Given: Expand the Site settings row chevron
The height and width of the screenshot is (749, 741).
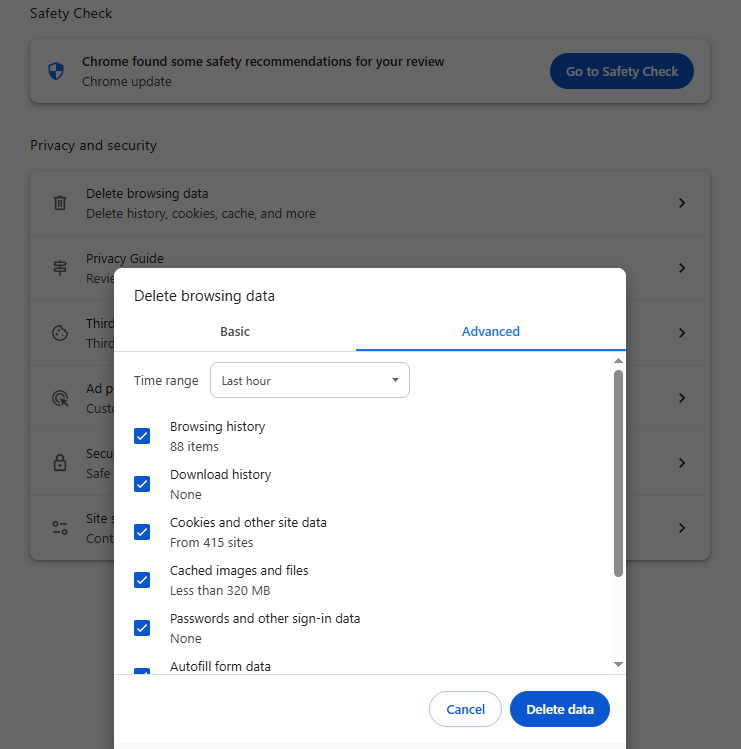Looking at the screenshot, I should [682, 528].
